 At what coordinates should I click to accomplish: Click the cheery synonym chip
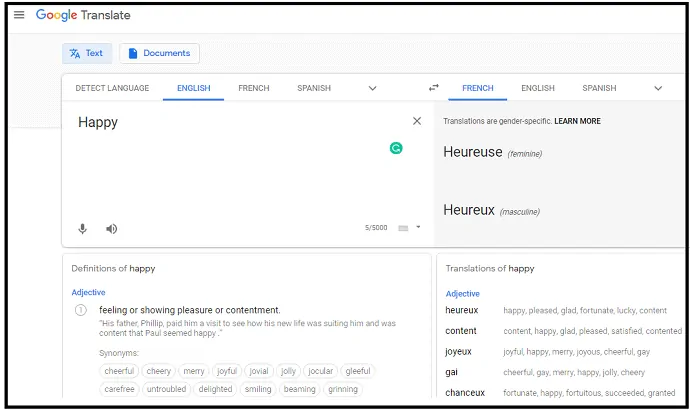pos(158,371)
